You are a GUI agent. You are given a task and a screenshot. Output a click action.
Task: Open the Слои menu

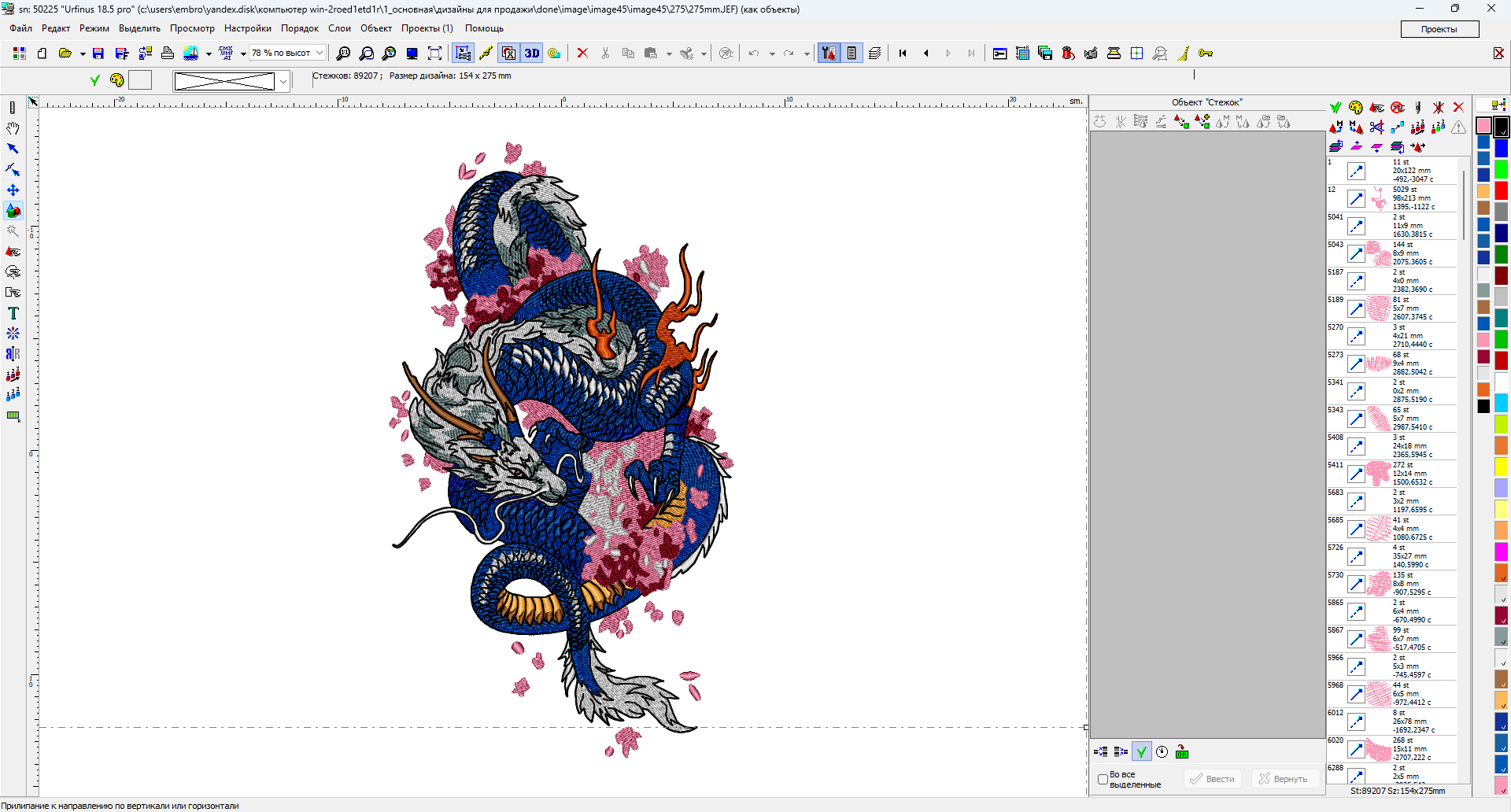click(x=339, y=28)
